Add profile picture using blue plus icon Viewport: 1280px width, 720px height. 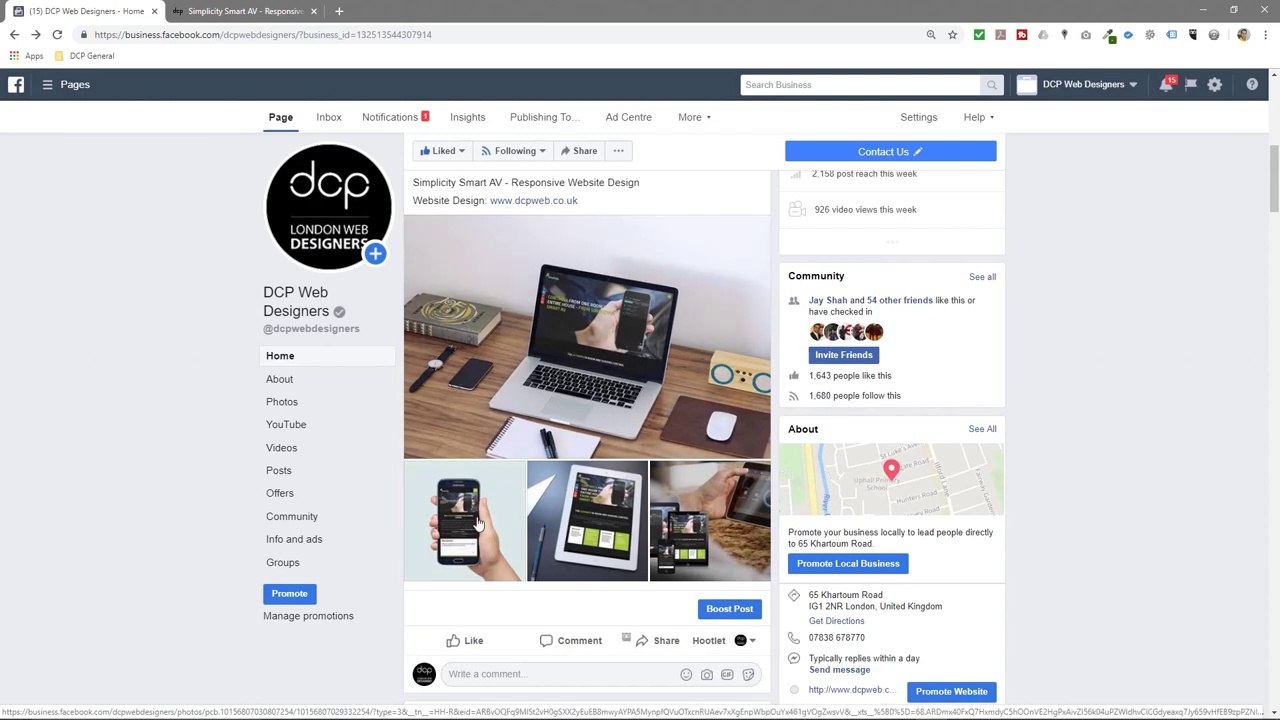[x=375, y=254]
